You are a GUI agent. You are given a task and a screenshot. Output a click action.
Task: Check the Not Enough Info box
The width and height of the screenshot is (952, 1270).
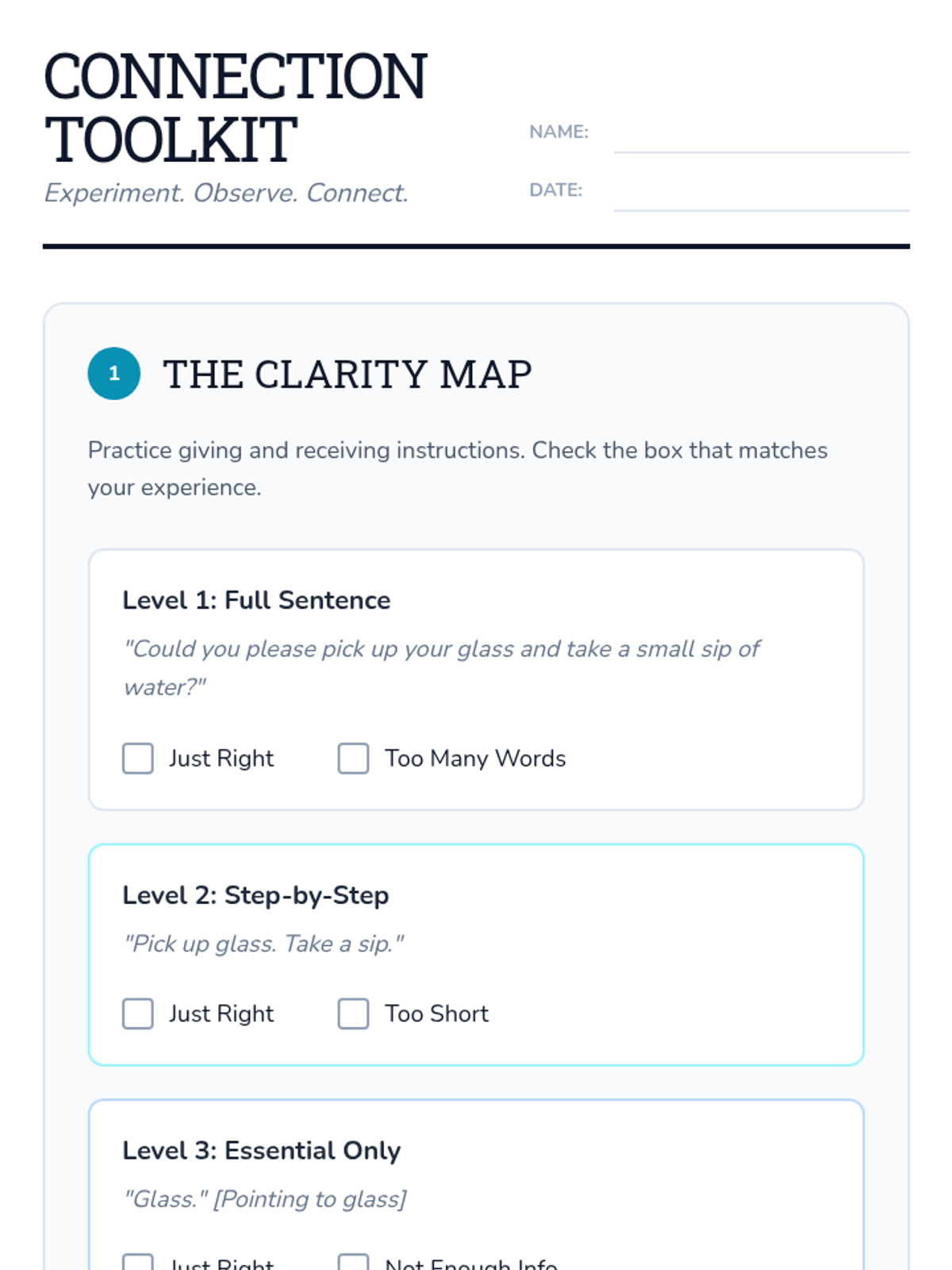pos(354,1261)
